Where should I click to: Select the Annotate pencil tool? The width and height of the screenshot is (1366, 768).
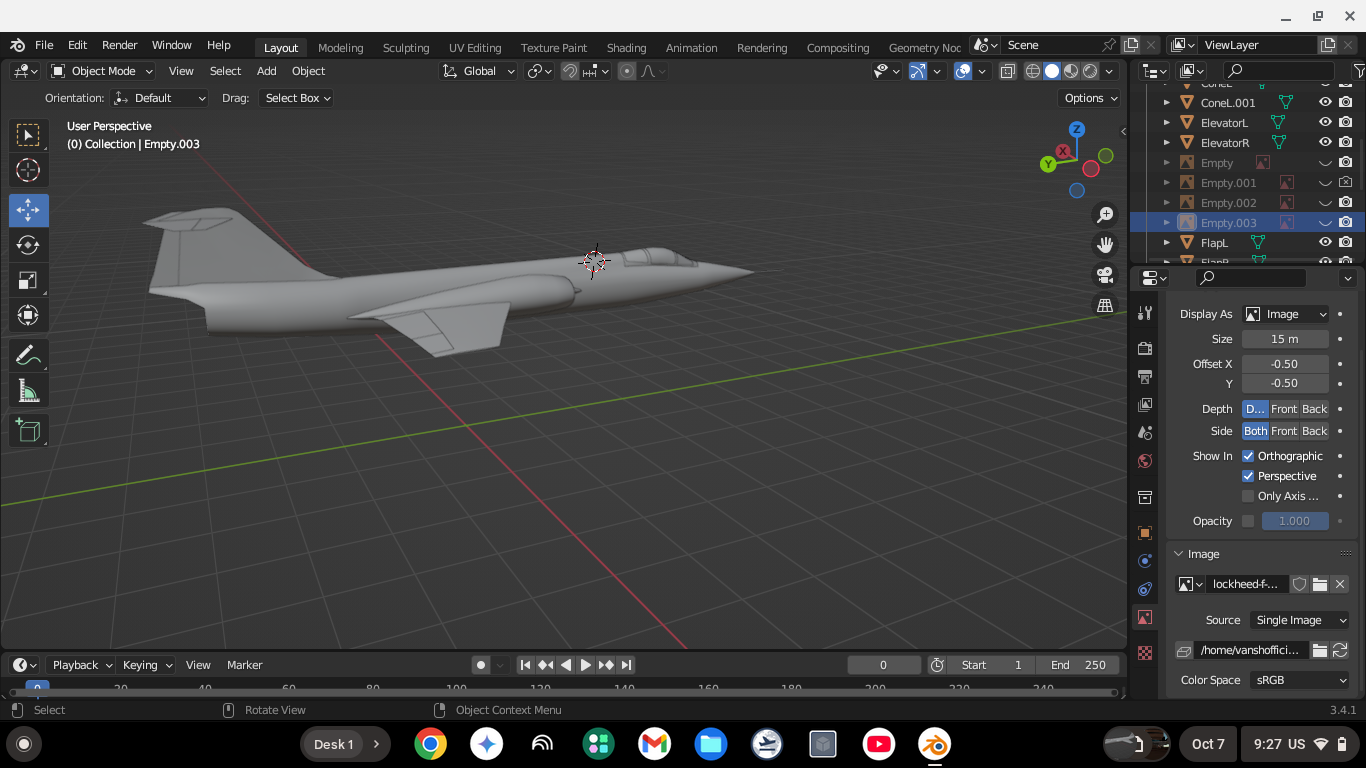point(28,355)
